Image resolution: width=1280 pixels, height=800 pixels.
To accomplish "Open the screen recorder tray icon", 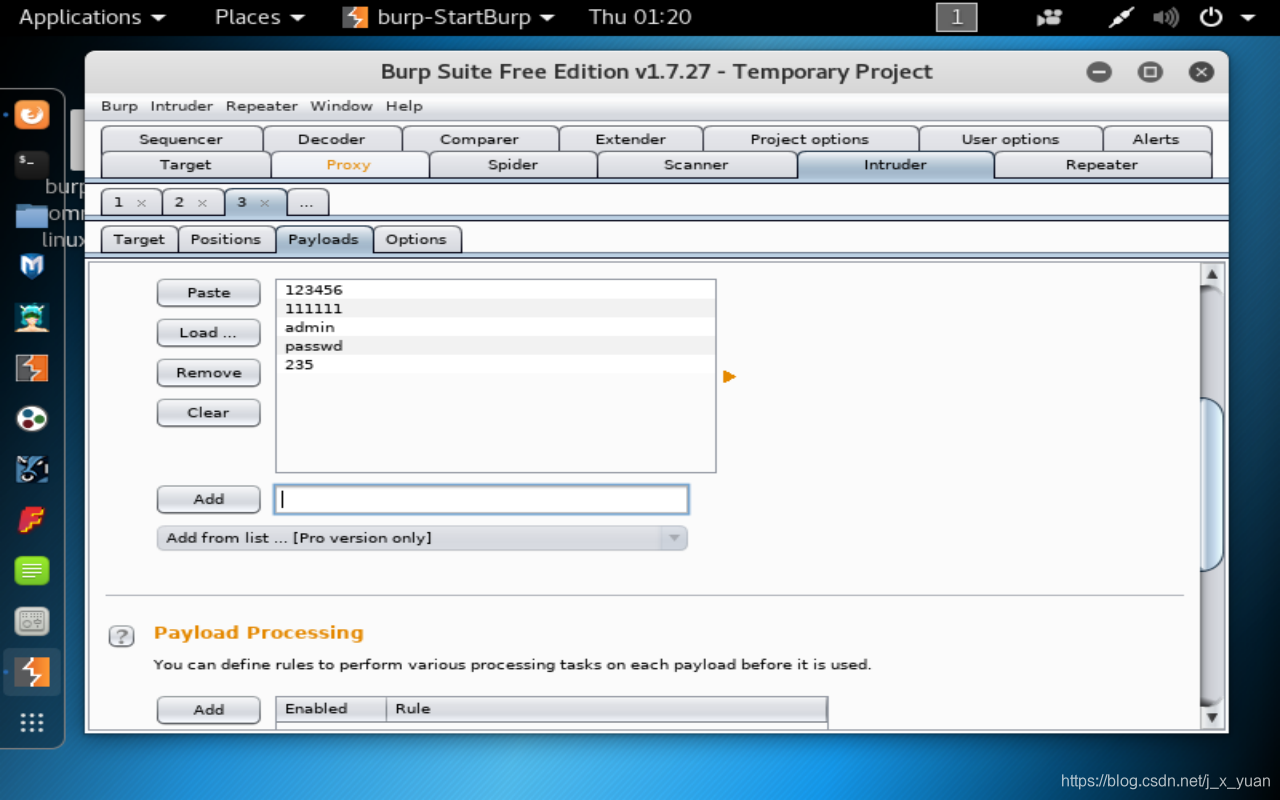I will coord(1049,17).
